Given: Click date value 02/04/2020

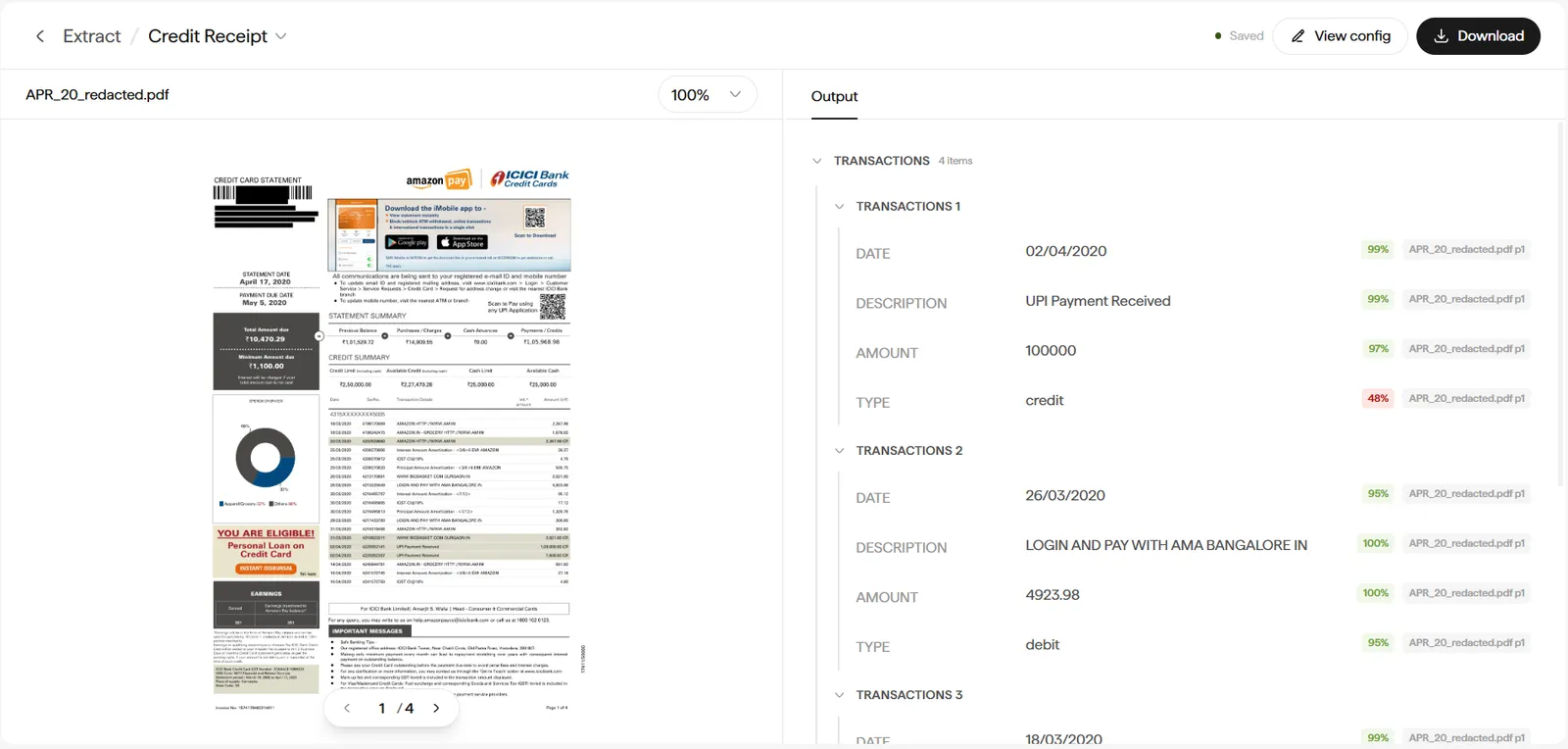Looking at the screenshot, I should 1066,251.
